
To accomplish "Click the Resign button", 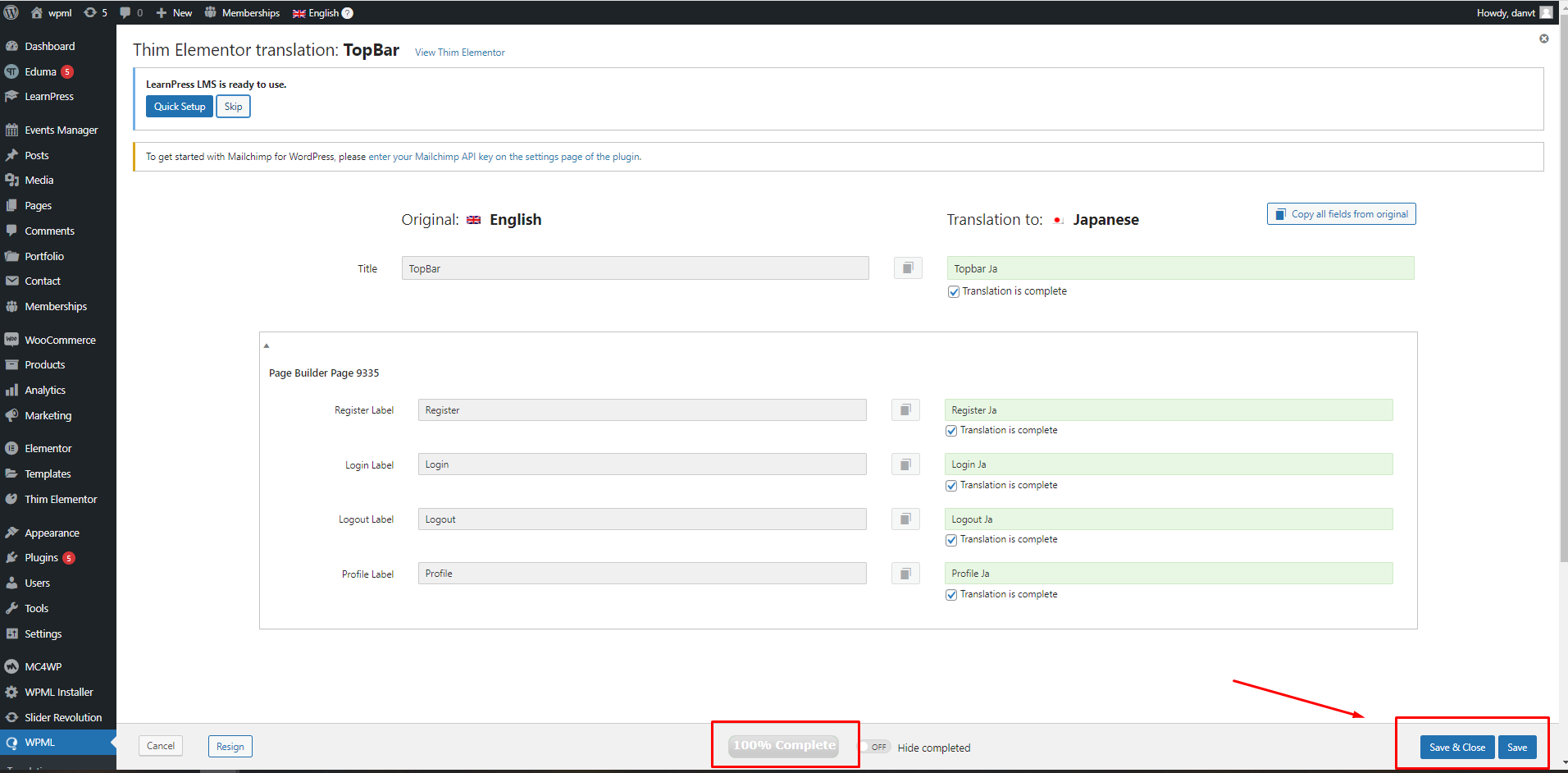I will click(230, 746).
